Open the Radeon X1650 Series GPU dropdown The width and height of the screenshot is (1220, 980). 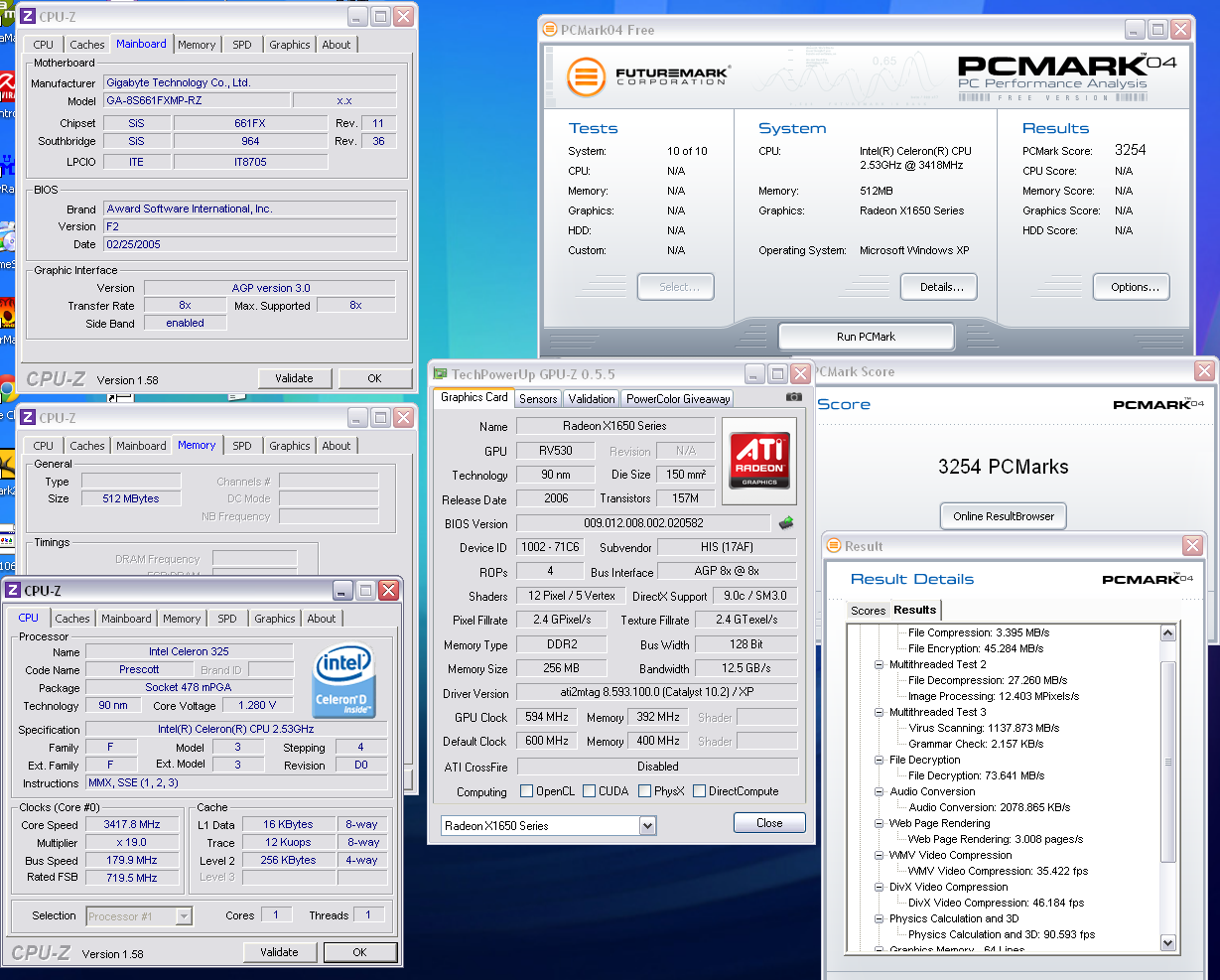pos(647,826)
